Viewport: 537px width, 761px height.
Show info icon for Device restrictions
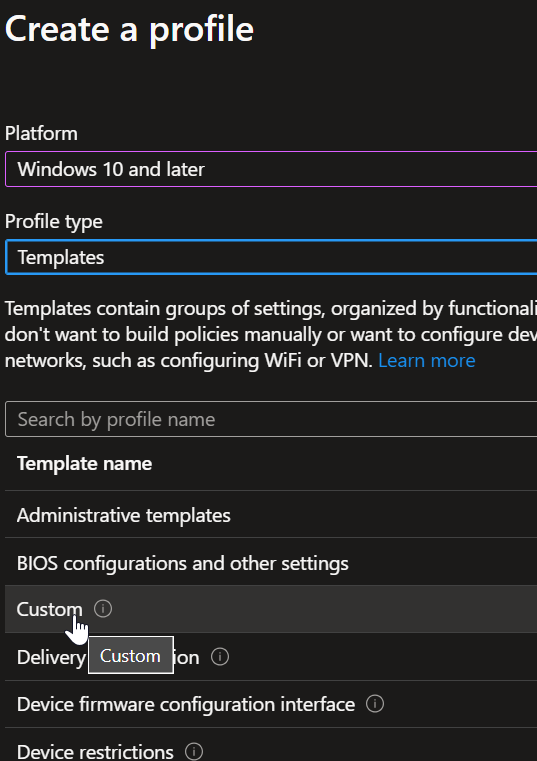click(194, 751)
